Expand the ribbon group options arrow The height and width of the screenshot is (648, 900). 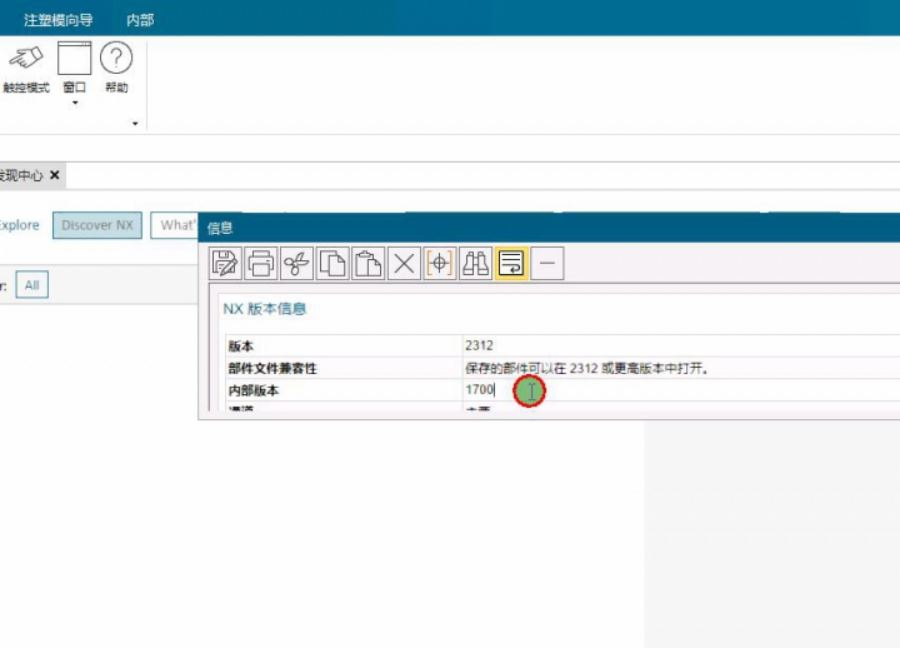pyautogui.click(x=135, y=124)
